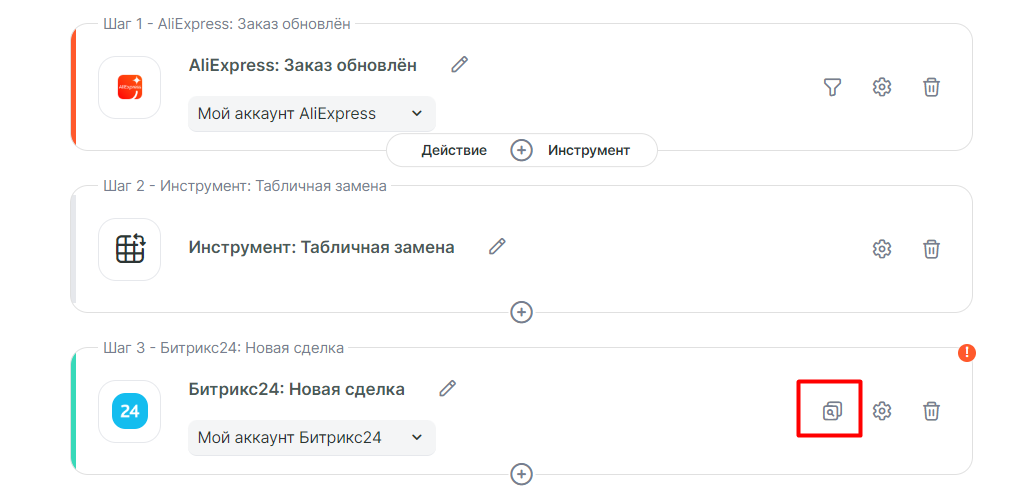1022x497 pixels.
Task: Open settings gear of AliExpress step
Action: (881, 87)
